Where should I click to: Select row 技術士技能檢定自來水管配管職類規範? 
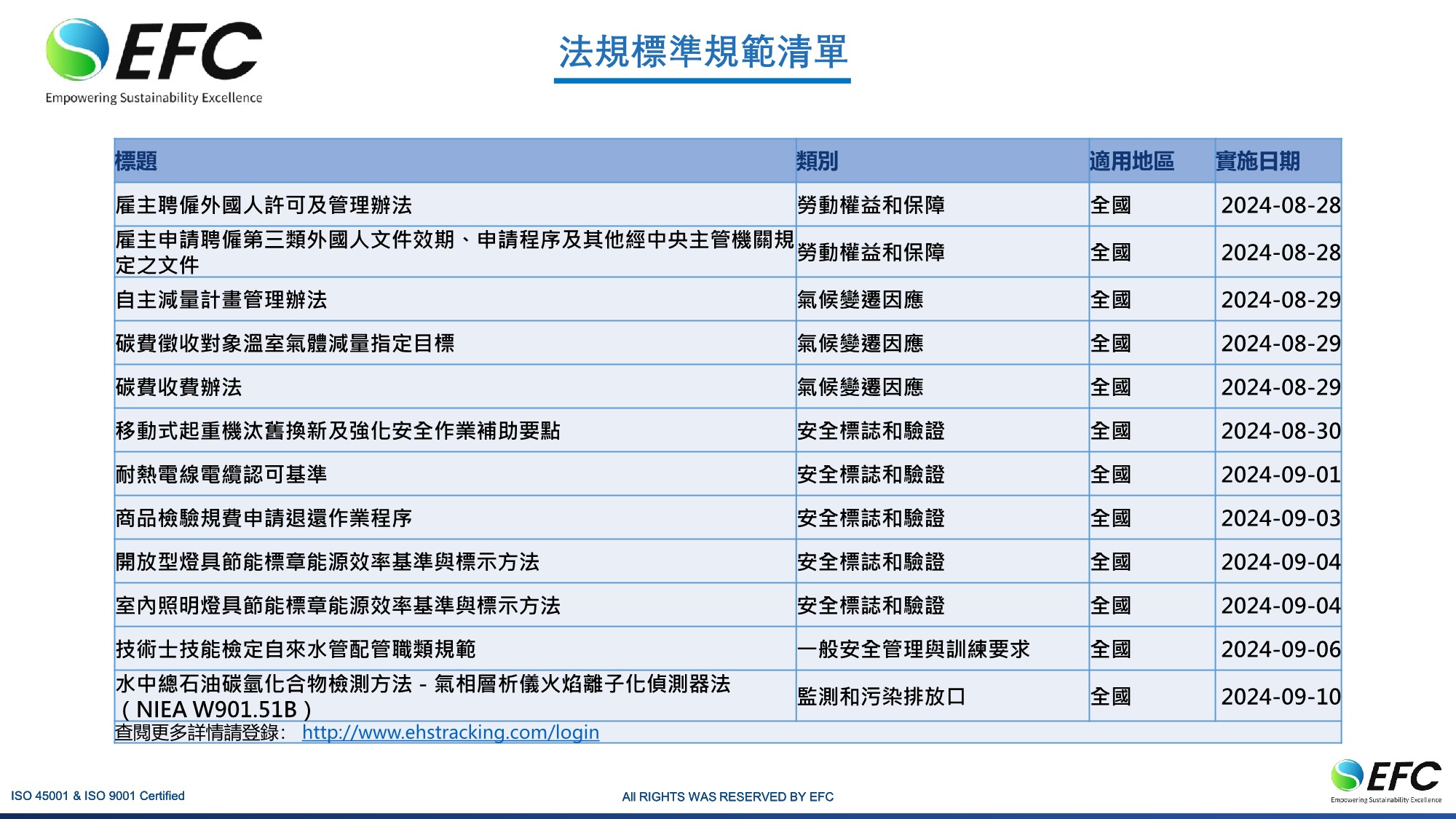coord(728,649)
